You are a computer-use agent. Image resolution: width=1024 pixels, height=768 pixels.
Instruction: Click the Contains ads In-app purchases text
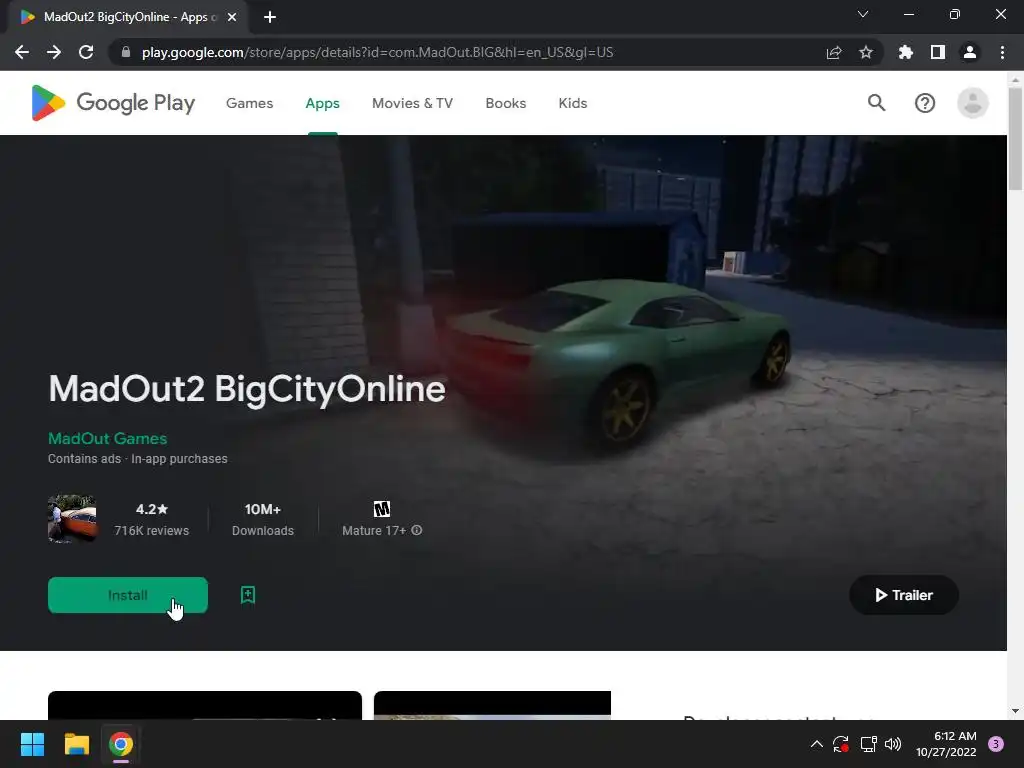138,458
